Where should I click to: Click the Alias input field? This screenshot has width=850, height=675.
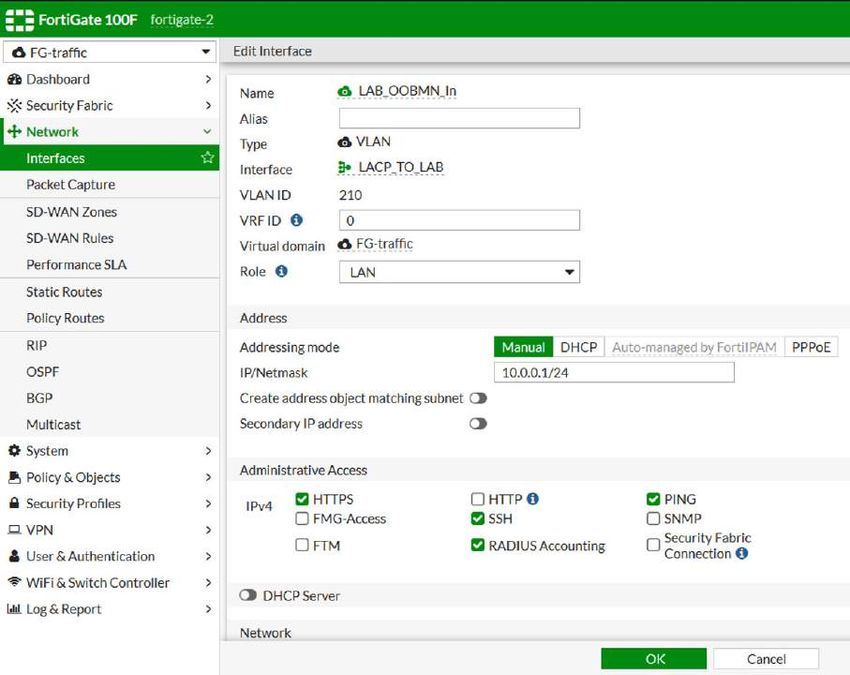click(x=459, y=118)
